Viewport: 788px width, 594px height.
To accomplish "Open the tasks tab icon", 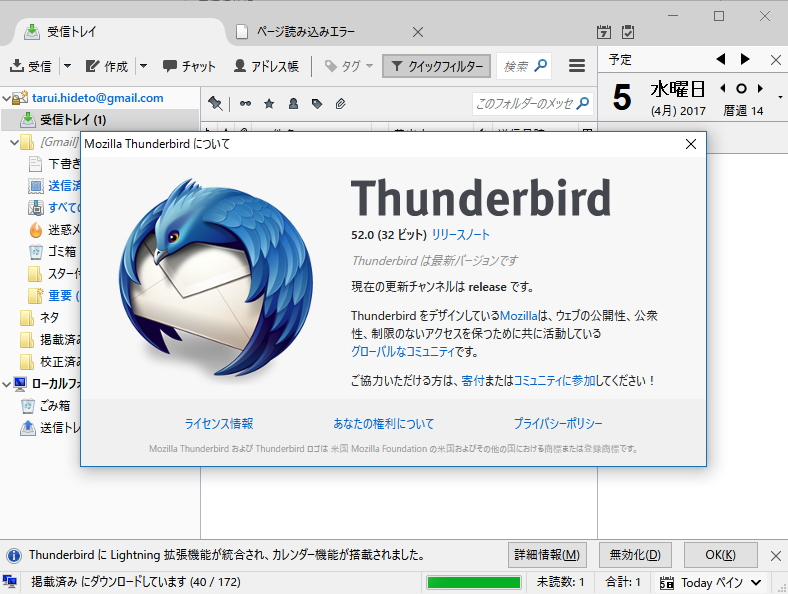I will click(628, 32).
